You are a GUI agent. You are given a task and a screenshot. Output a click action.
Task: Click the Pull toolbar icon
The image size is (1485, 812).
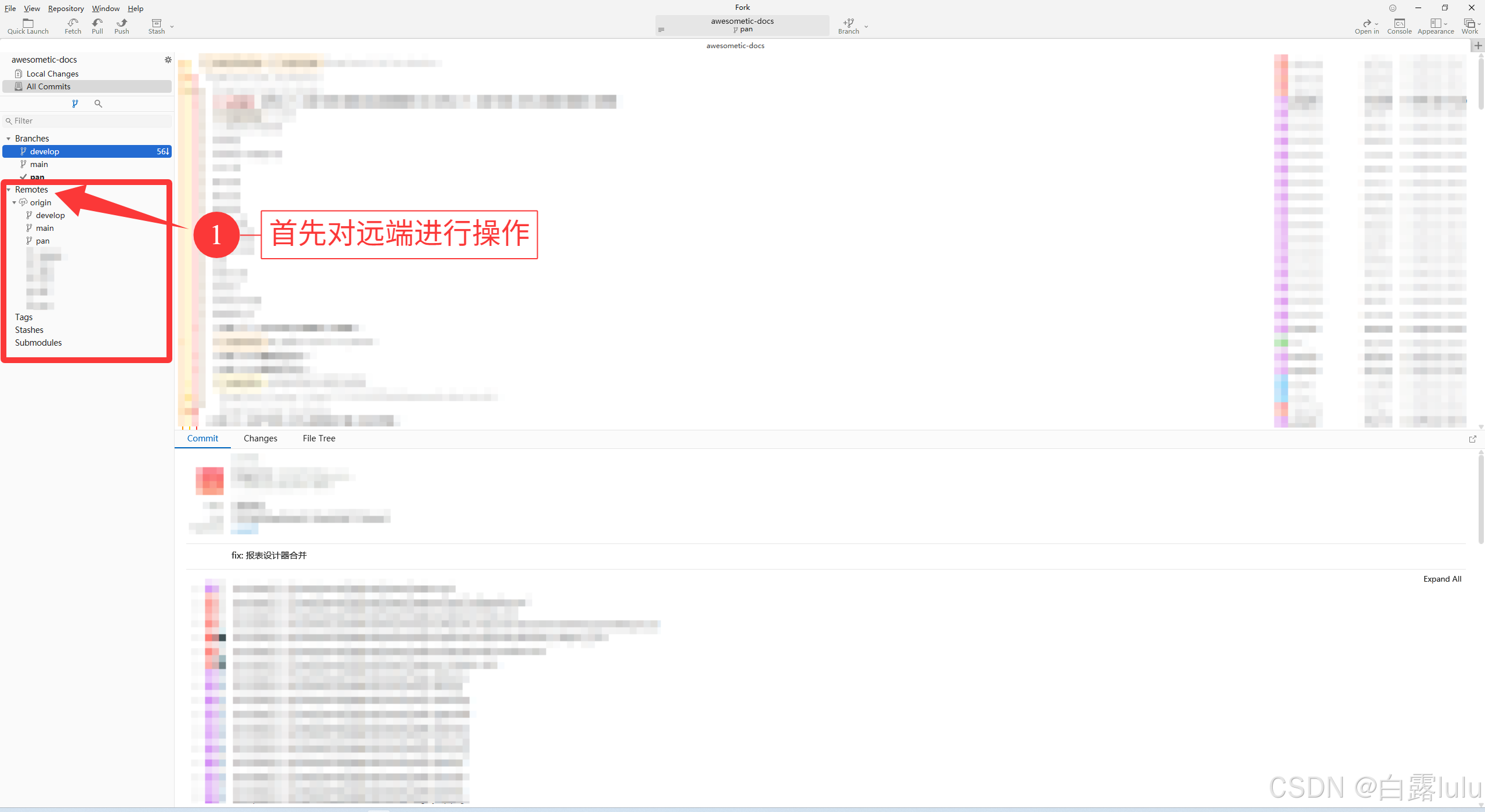(x=97, y=23)
